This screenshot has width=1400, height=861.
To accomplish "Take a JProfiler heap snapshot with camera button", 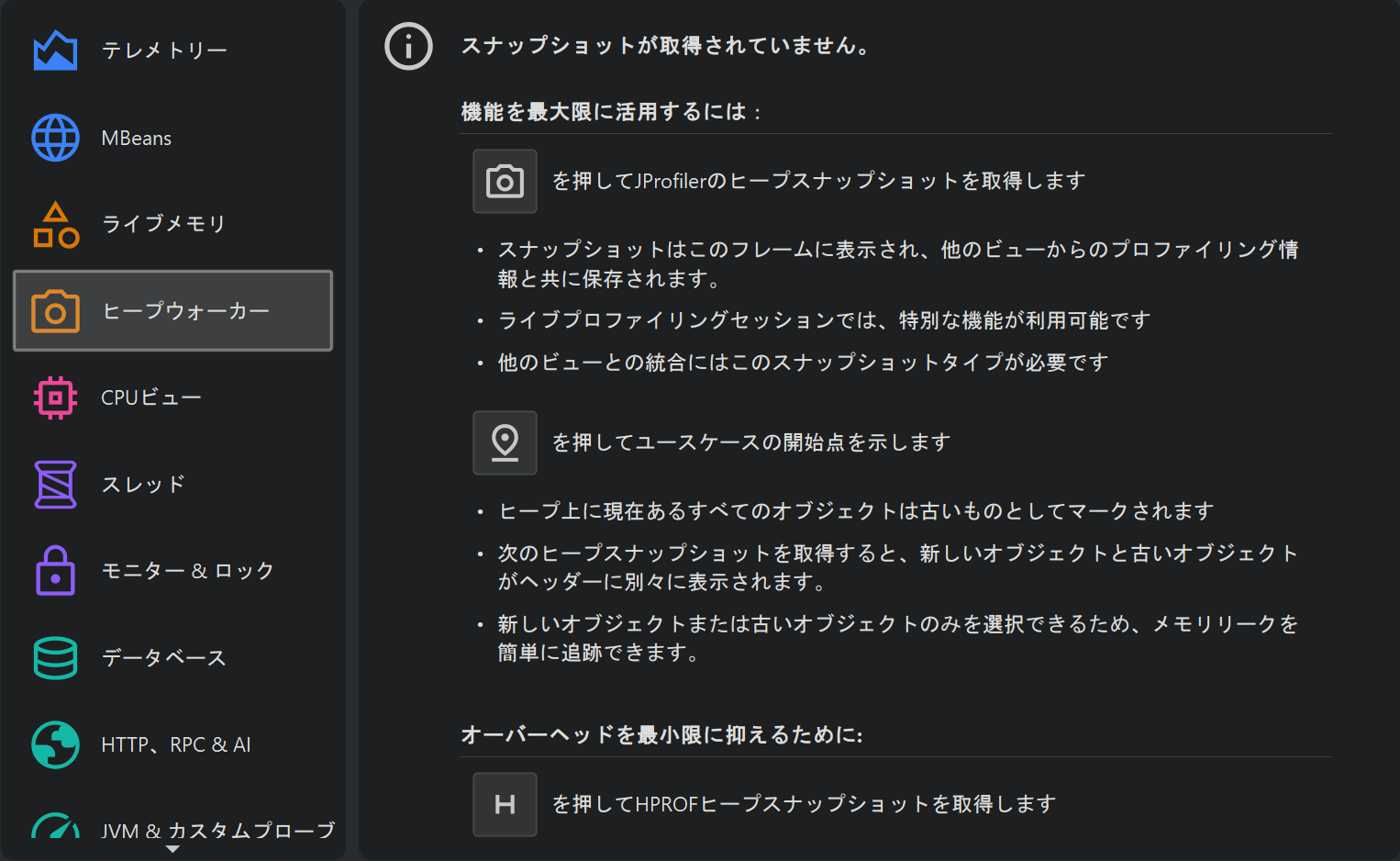I will click(505, 181).
